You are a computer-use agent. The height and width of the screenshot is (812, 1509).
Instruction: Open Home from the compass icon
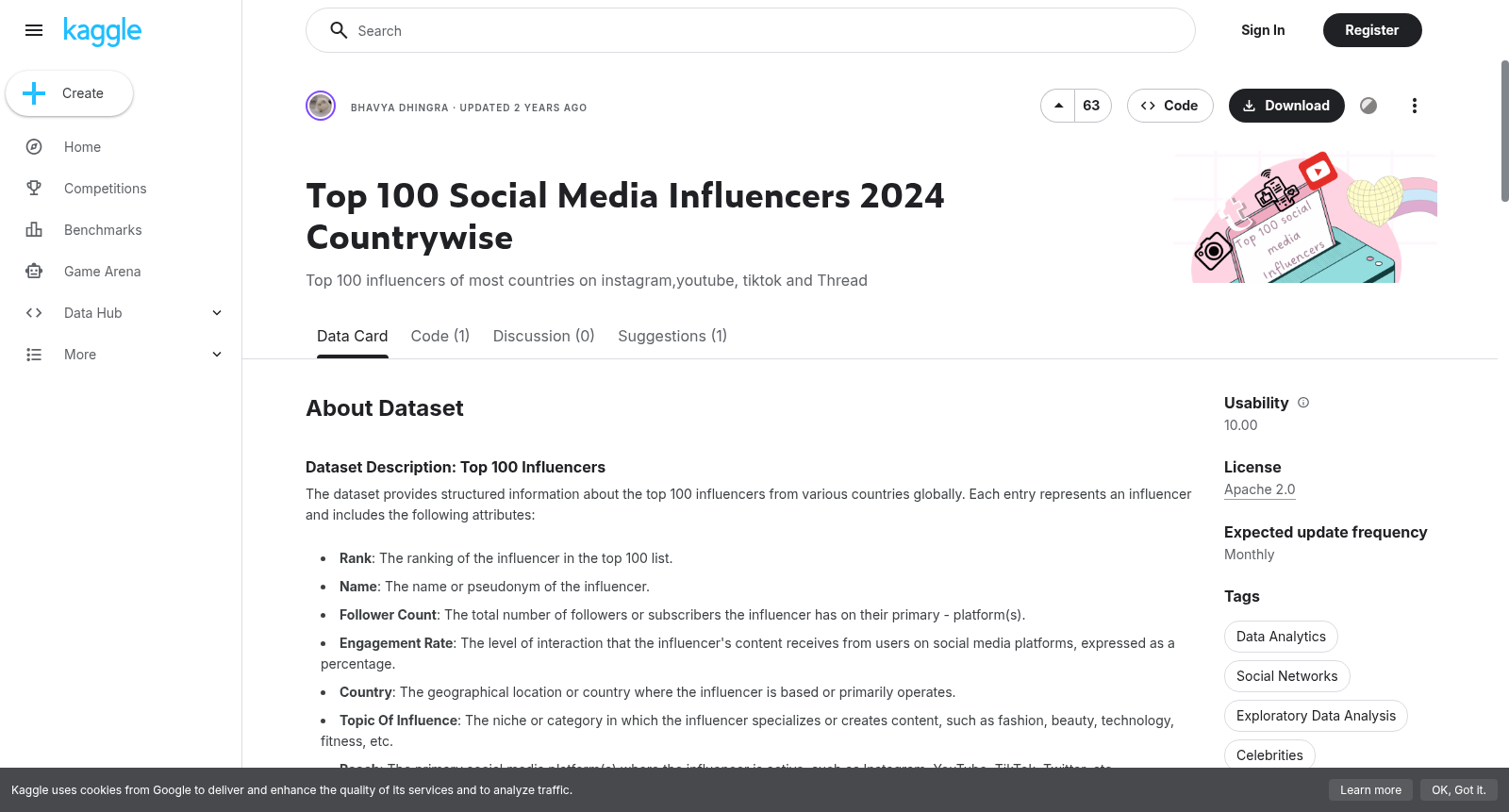(x=34, y=147)
